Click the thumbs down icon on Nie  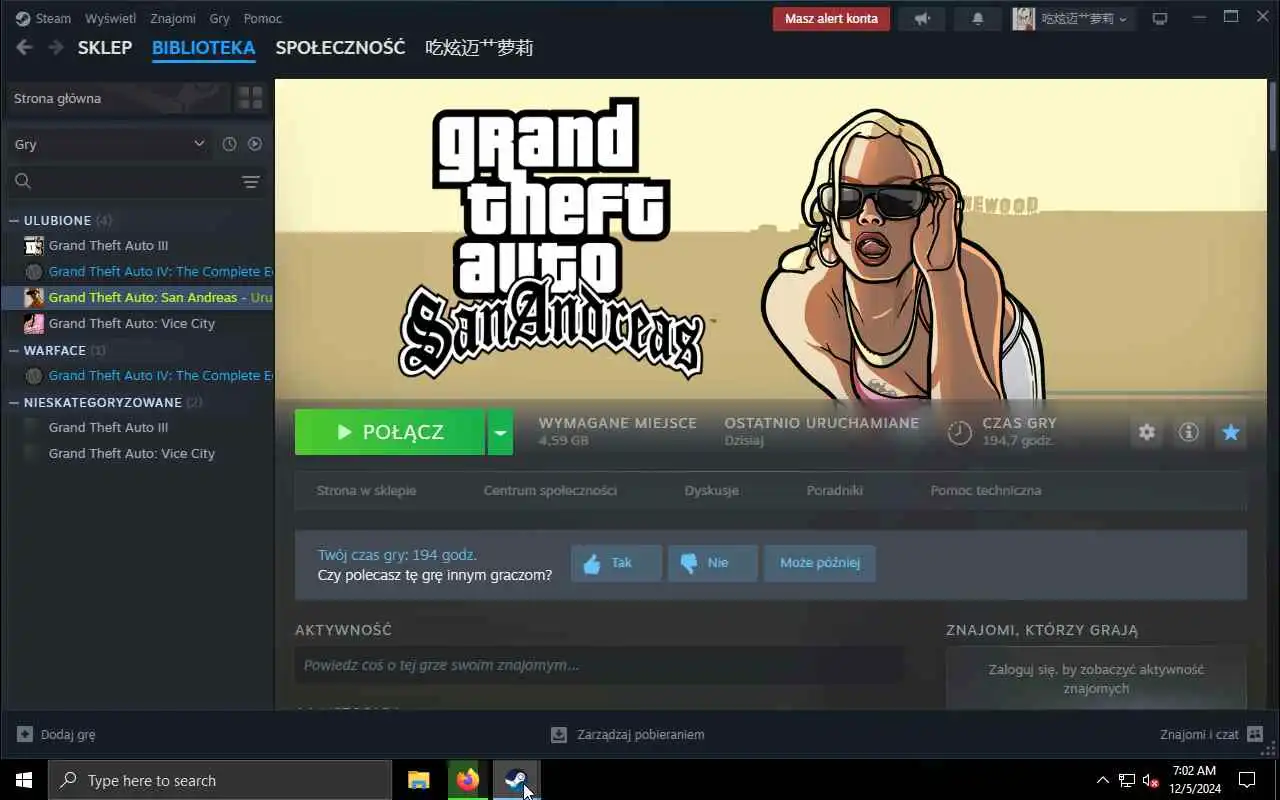[x=688, y=564]
